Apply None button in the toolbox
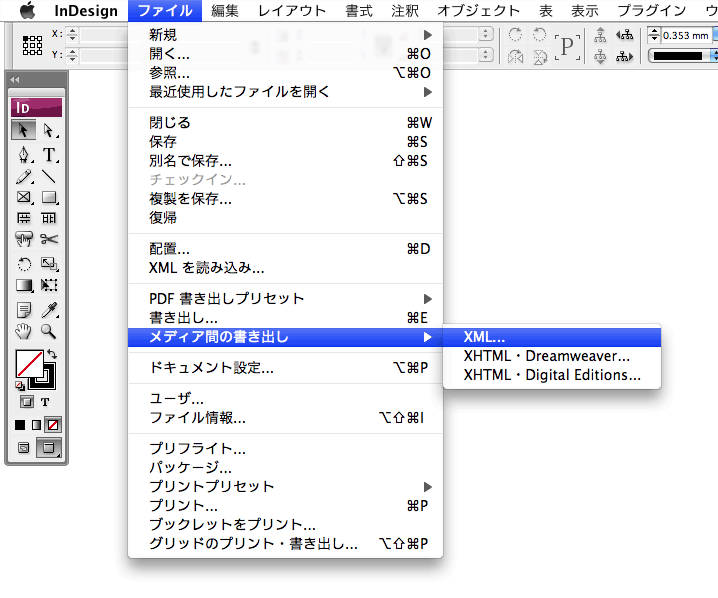 coord(53,425)
